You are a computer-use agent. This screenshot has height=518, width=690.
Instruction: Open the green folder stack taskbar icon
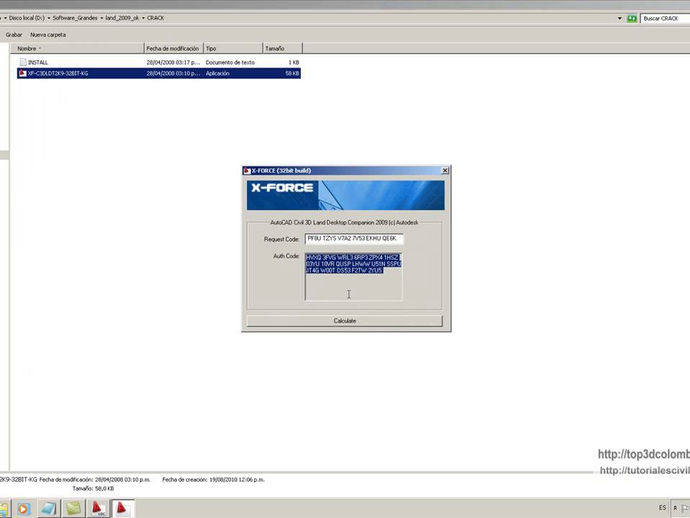click(73, 509)
